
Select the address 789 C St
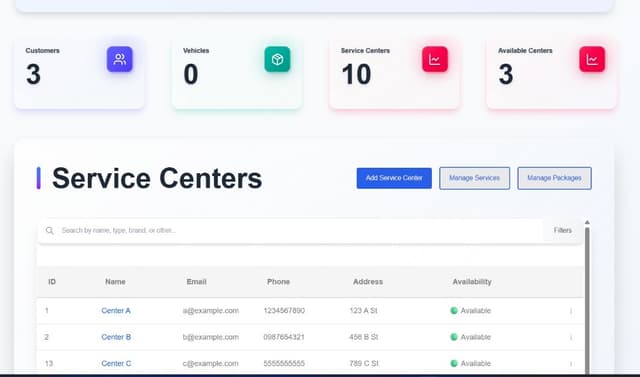pos(364,363)
